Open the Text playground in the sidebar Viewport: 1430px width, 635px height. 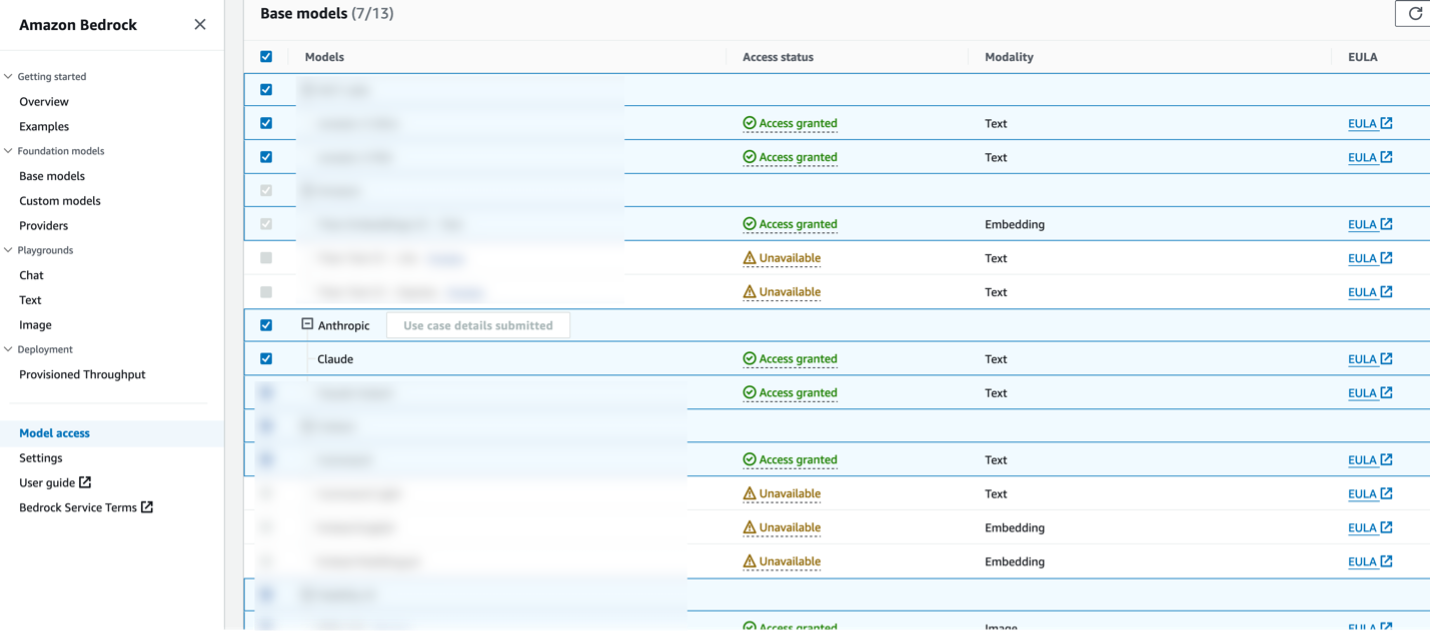(x=30, y=300)
